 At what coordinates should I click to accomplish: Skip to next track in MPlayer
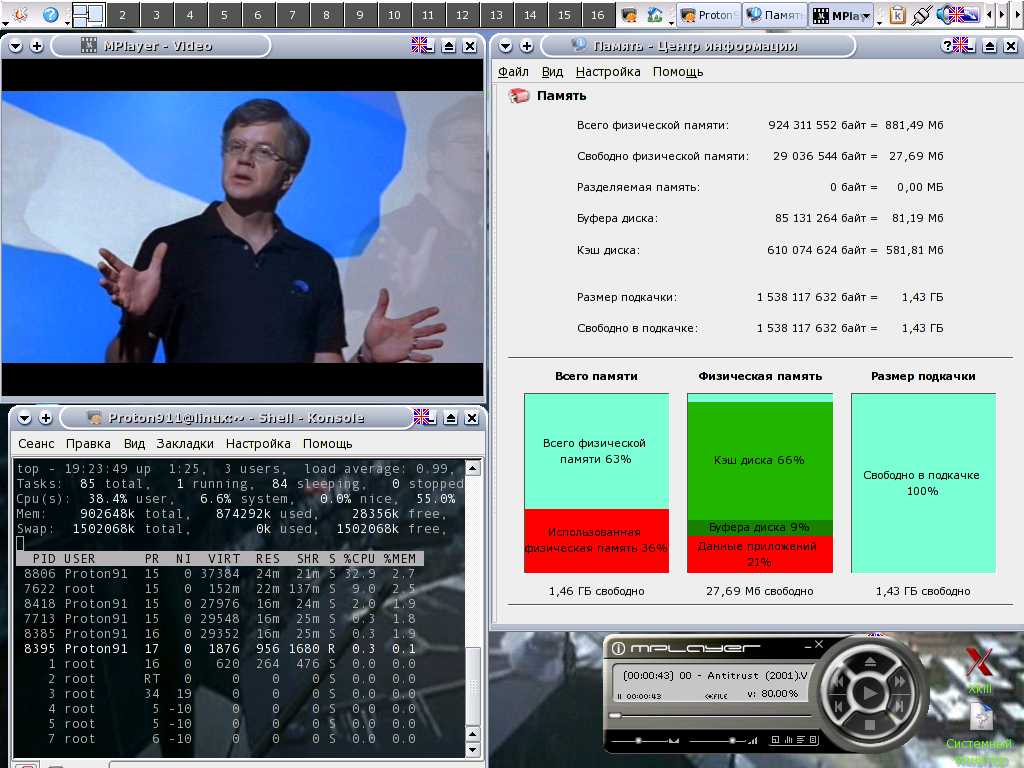click(x=899, y=705)
